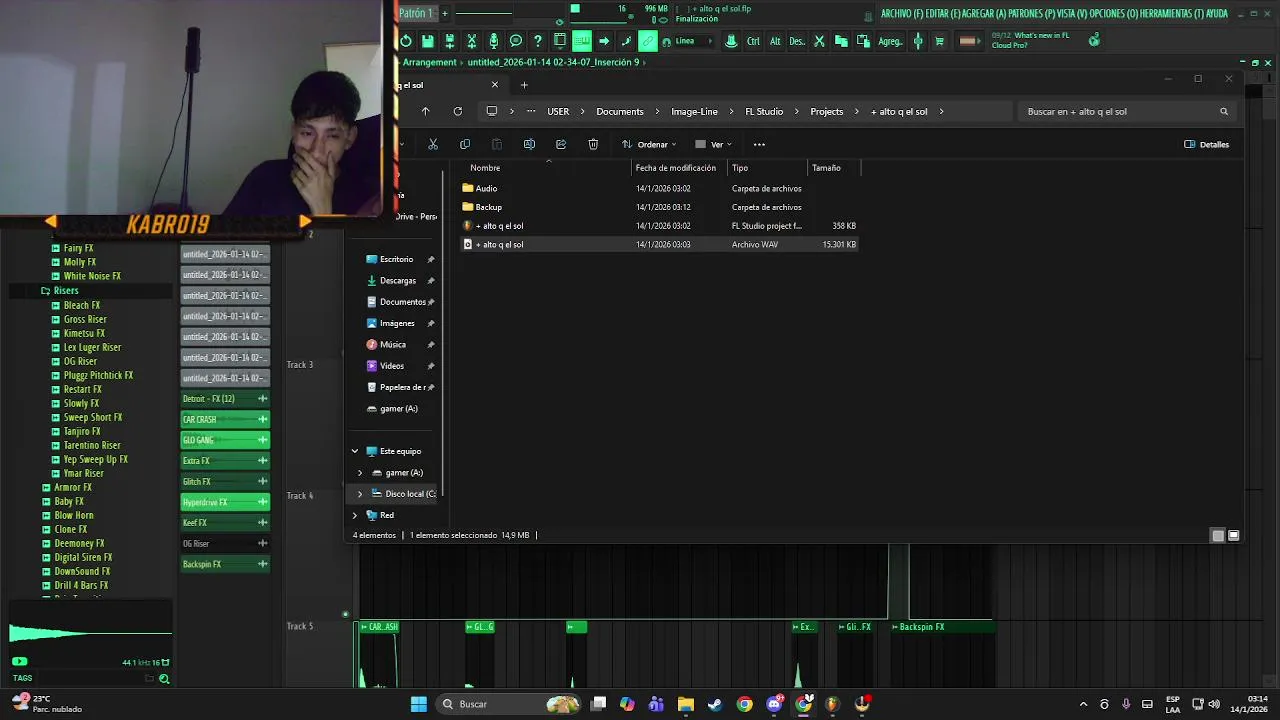Click the search magnifier icon in FL browser tags
1280x720 pixels.
[x=164, y=678]
